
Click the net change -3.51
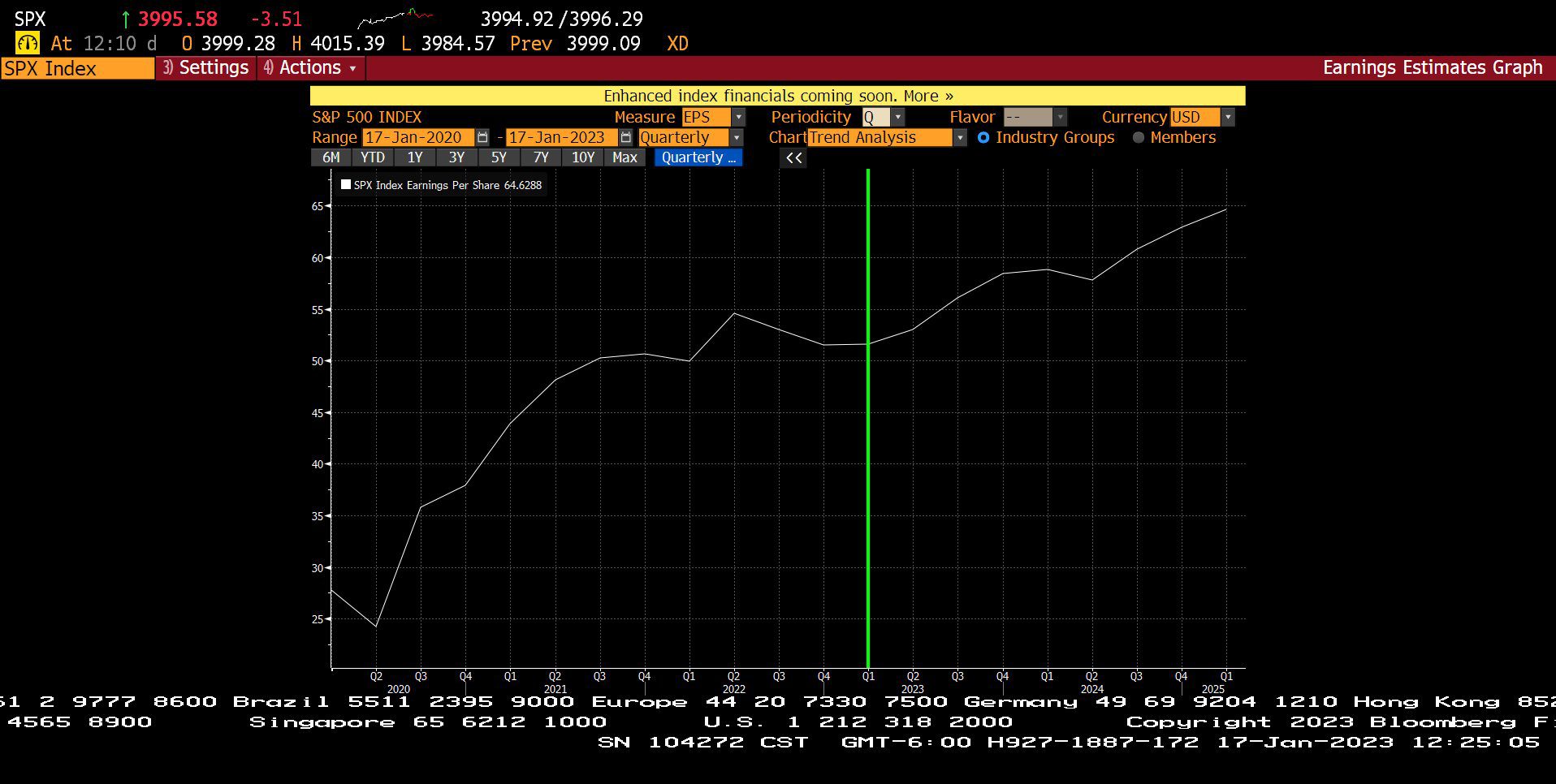point(276,19)
